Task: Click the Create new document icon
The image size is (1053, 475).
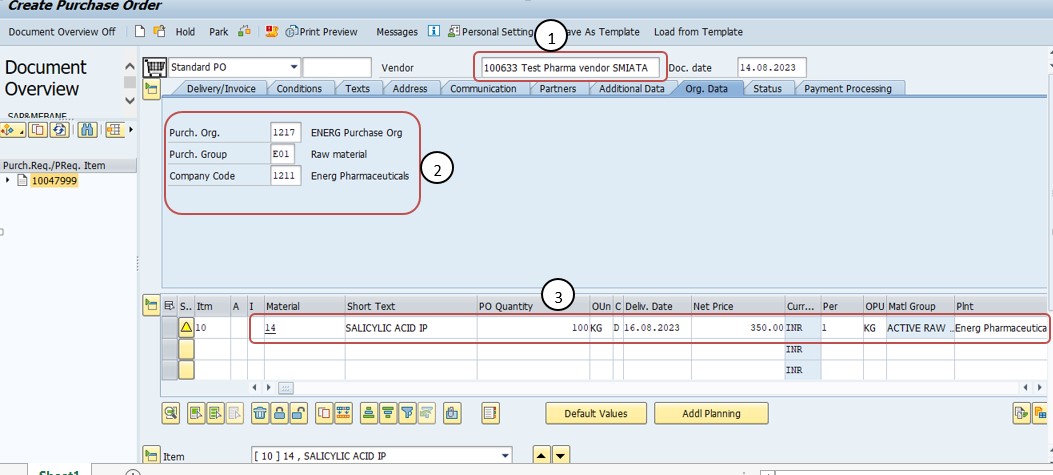Action: 140,32
